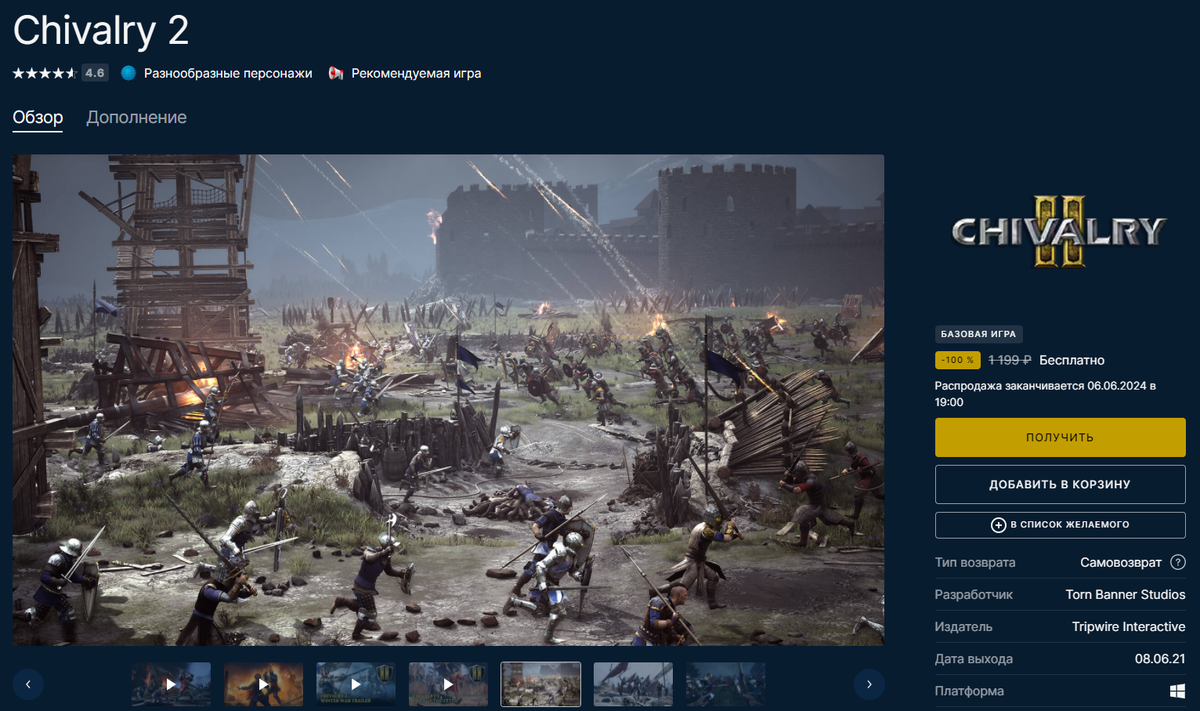Play the fourth video thumbnail in the carousel
This screenshot has width=1200, height=711.
448,685
